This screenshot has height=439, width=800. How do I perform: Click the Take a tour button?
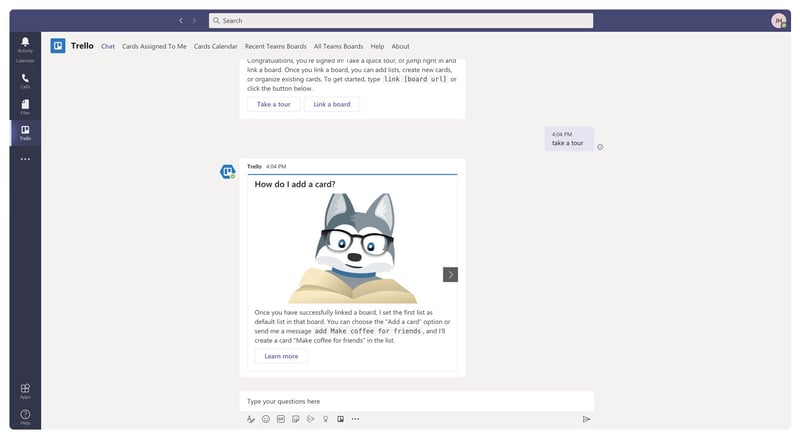tap(273, 104)
